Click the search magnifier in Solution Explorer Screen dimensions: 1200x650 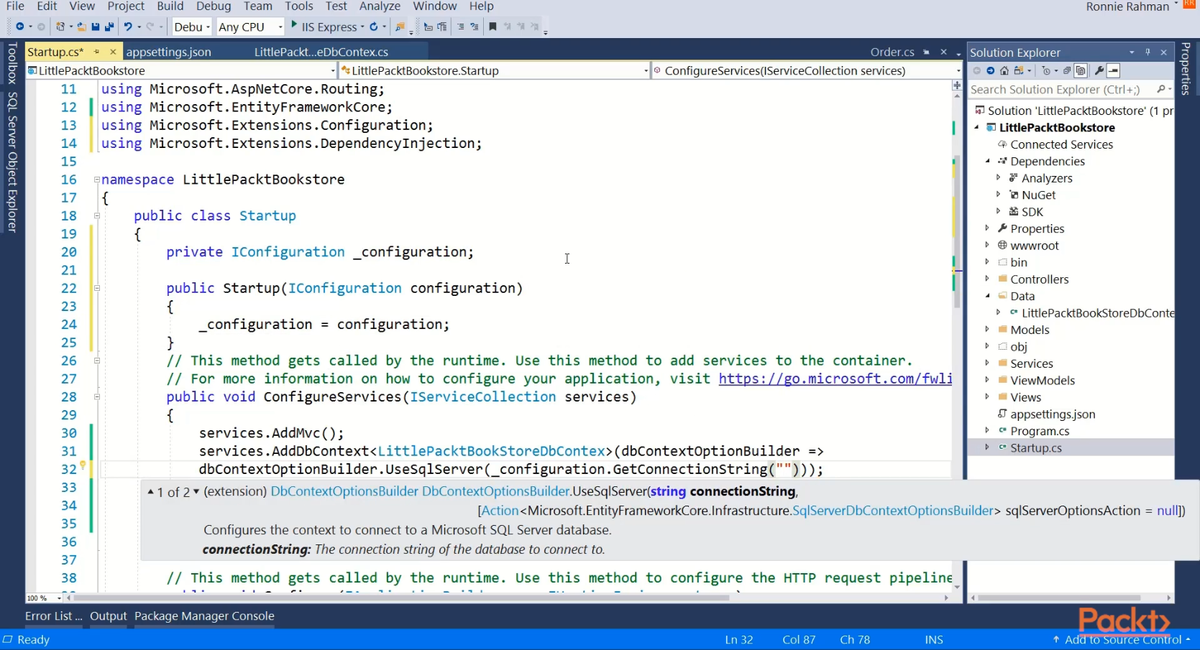click(1160, 89)
